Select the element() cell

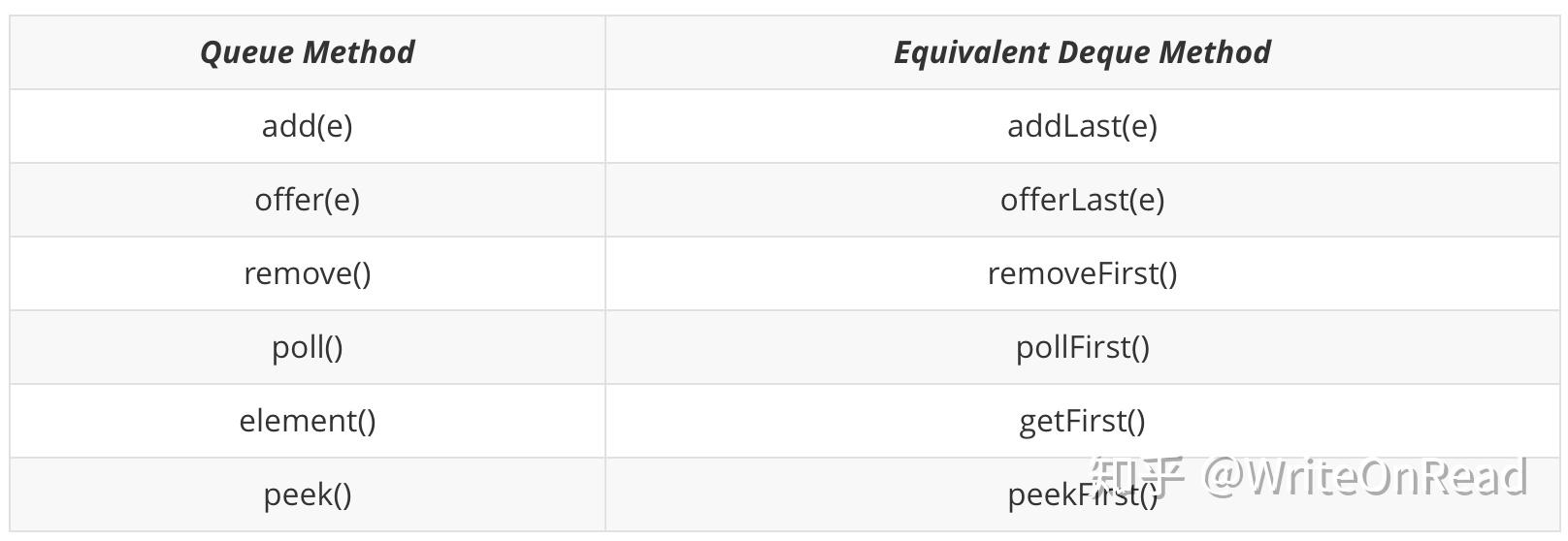pyautogui.click(x=307, y=421)
